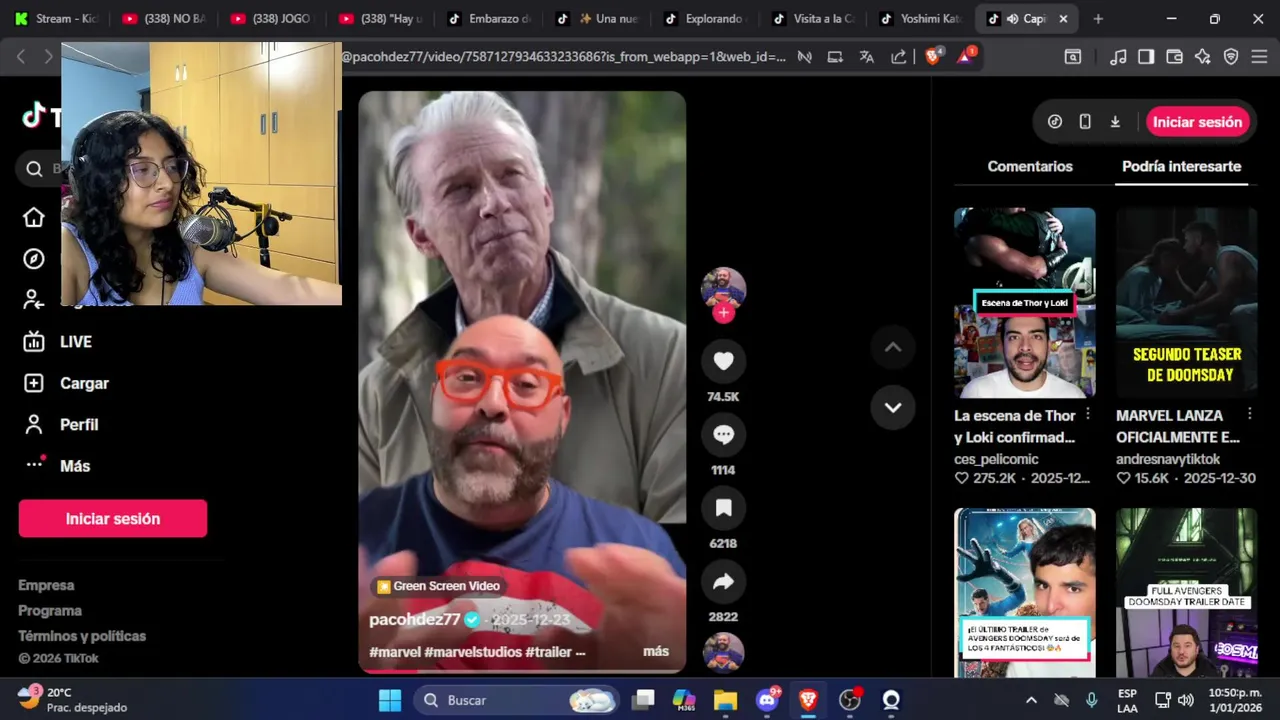Screen dimensions: 1280x720
Task: Open Full Avengers Doomsday Trailer Date thumbnail
Action: coord(1187,592)
